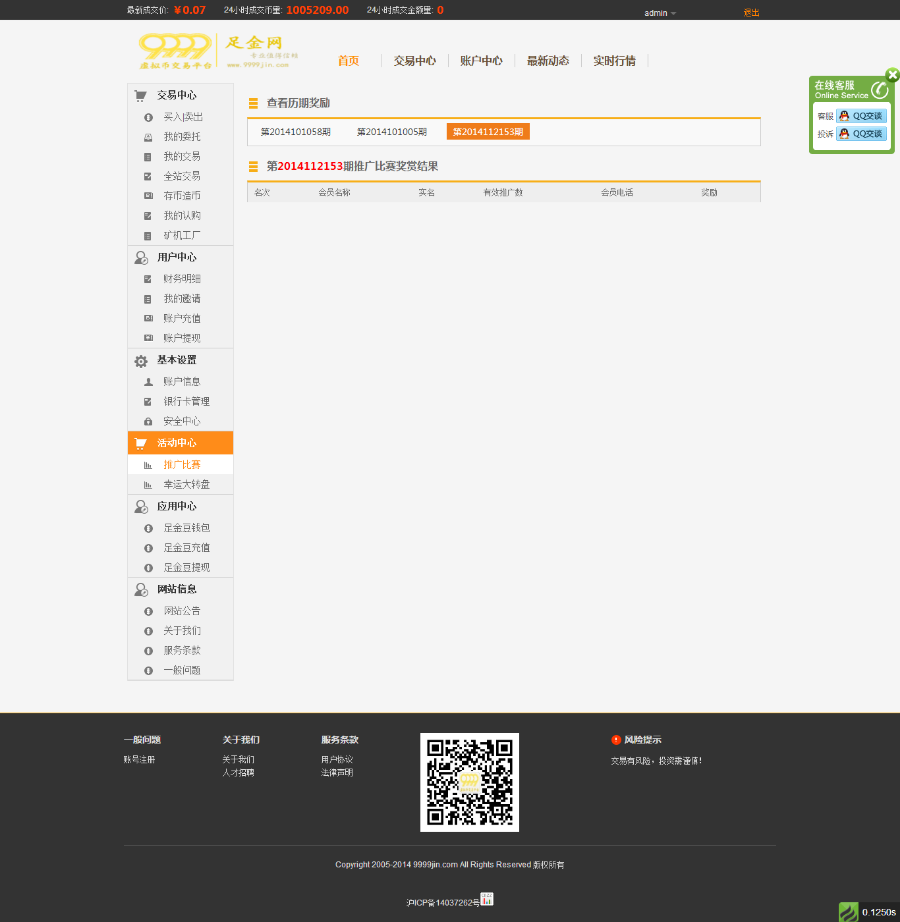Click the 推广比赛奖赏结果 heading list icon
Viewport: 900px width, 922px height.
pyautogui.click(x=253, y=167)
